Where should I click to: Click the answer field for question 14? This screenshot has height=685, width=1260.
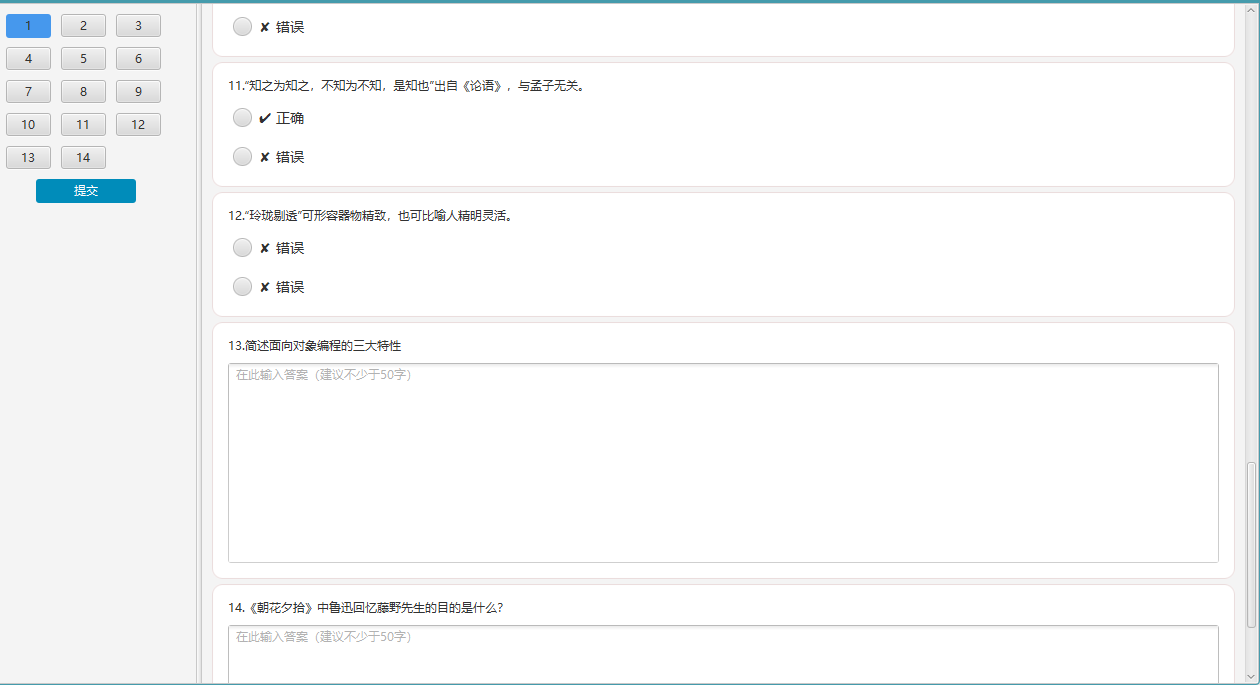tap(723, 655)
